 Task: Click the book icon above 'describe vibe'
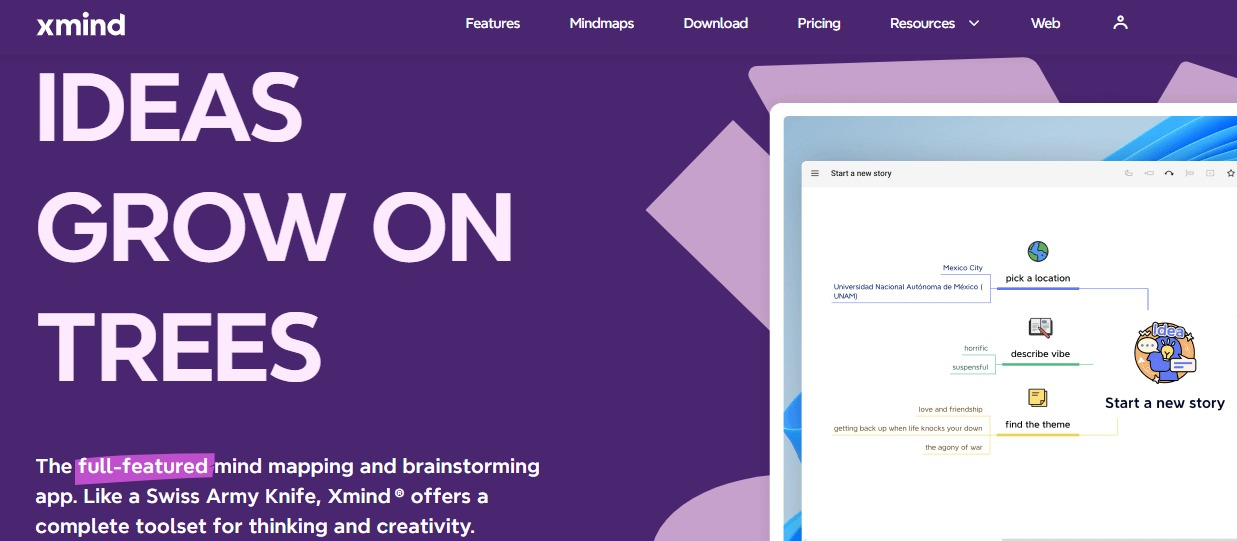[x=1040, y=327]
